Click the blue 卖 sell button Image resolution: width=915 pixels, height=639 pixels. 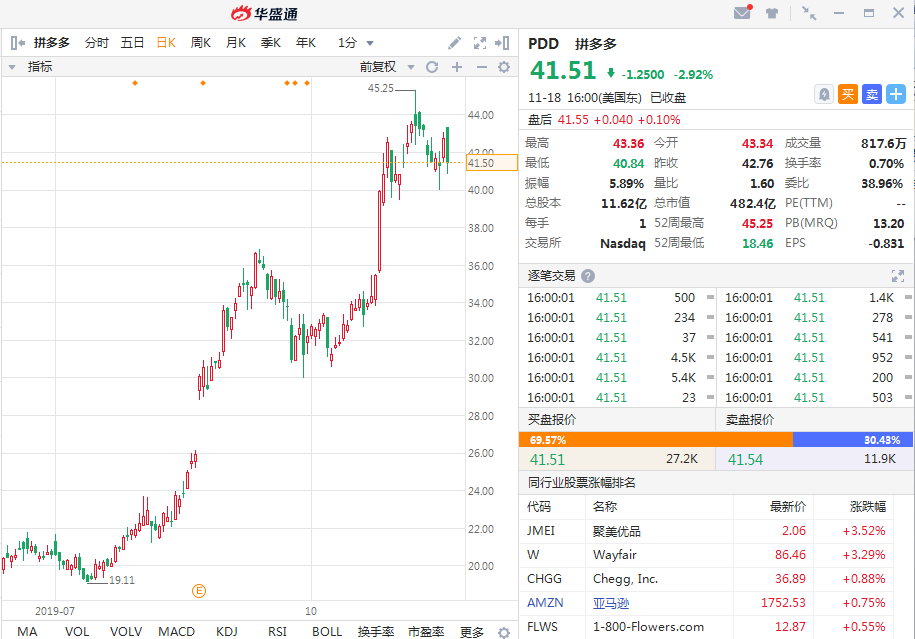872,94
